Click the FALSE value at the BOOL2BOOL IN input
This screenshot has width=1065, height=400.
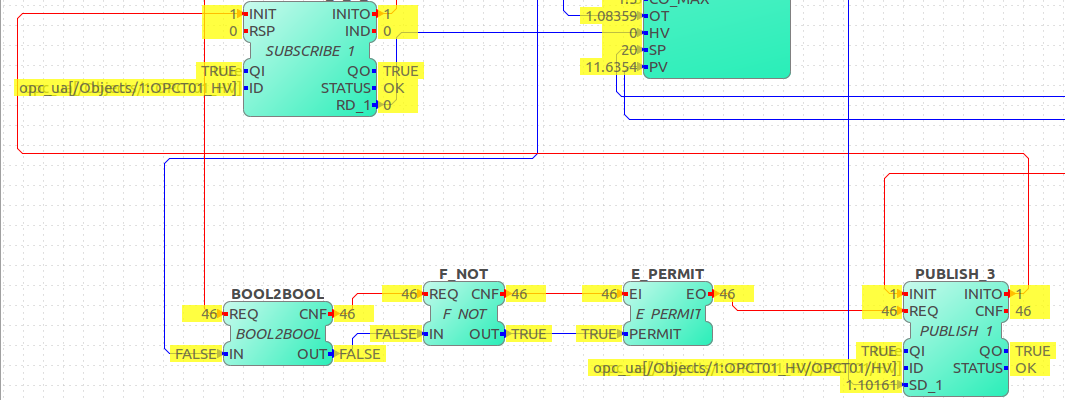(196, 354)
